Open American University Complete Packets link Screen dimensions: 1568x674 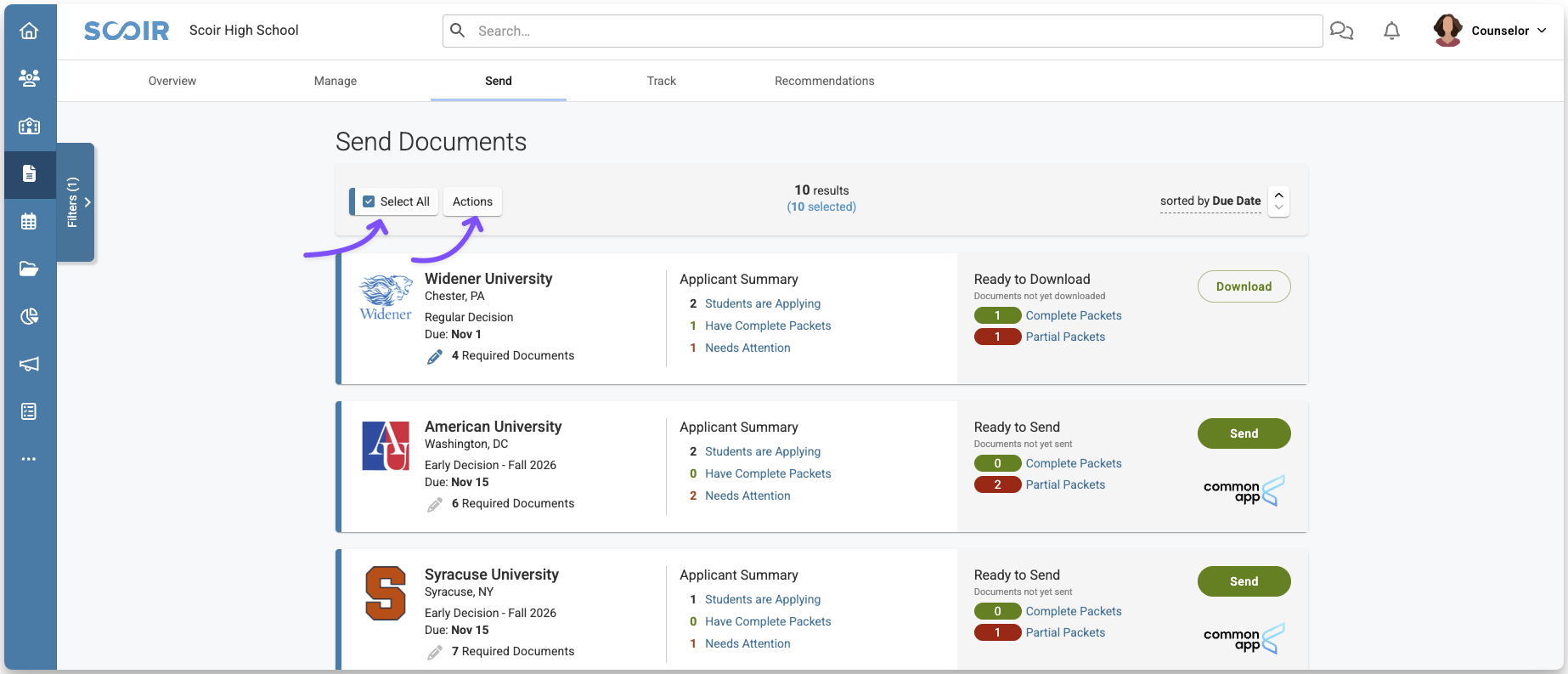(1074, 463)
